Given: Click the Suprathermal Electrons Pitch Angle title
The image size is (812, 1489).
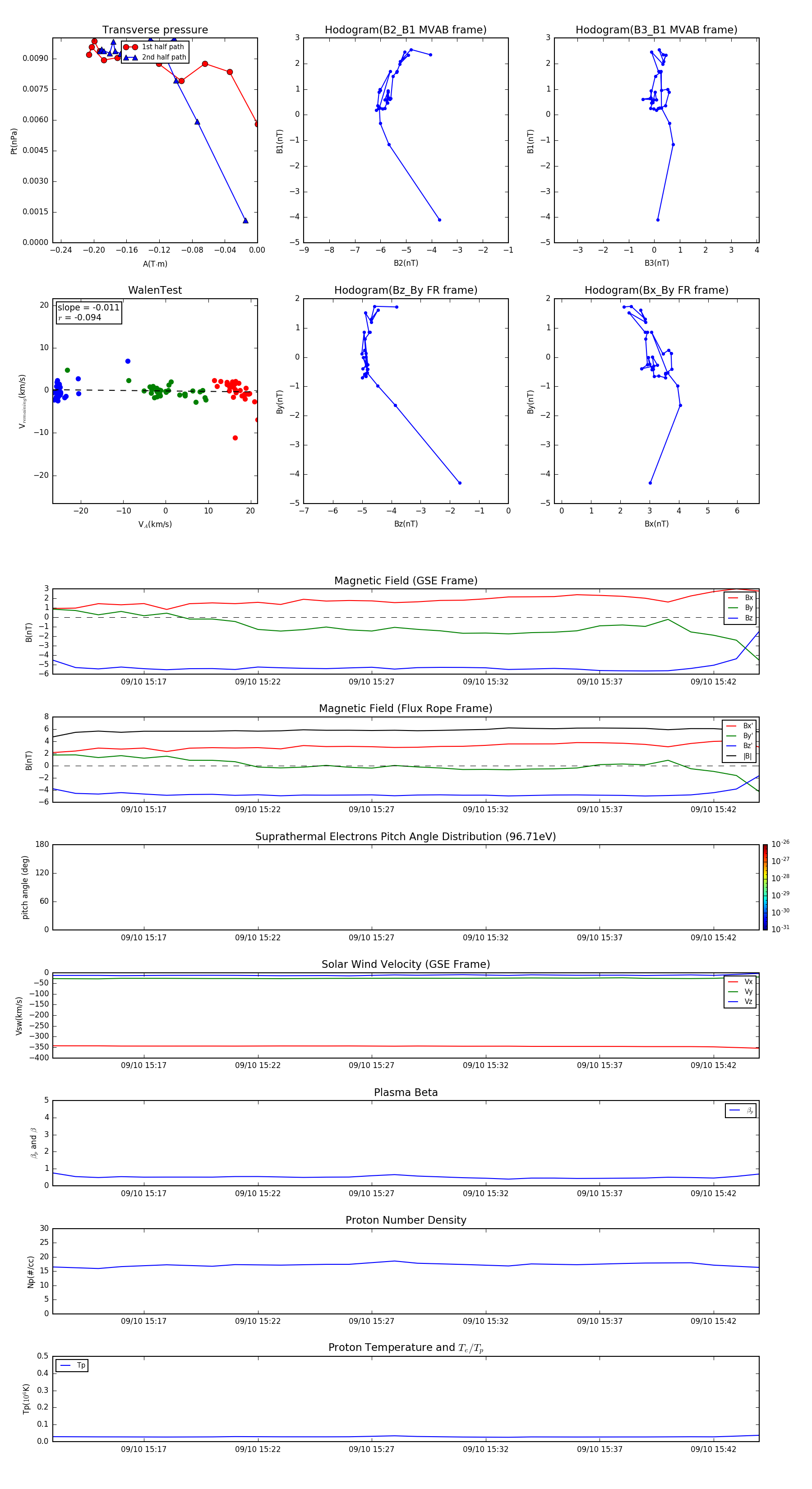Looking at the screenshot, I should pos(406,837).
